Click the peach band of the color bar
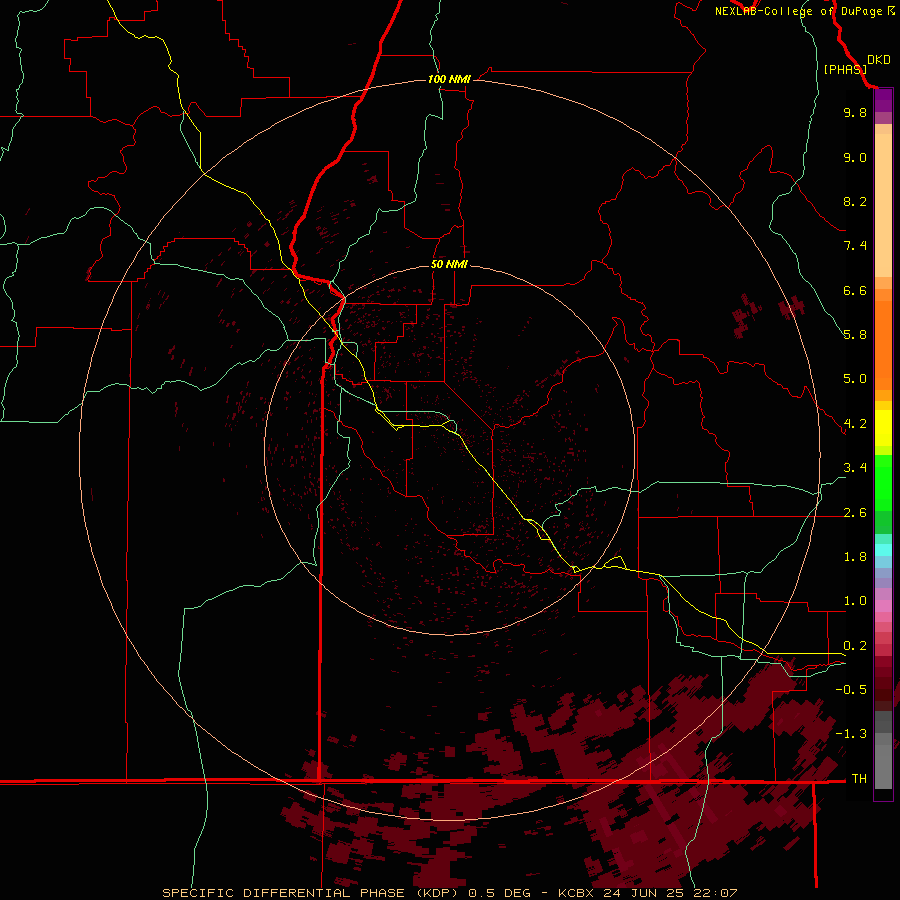Viewport: 900px width, 900px height. pos(883,204)
